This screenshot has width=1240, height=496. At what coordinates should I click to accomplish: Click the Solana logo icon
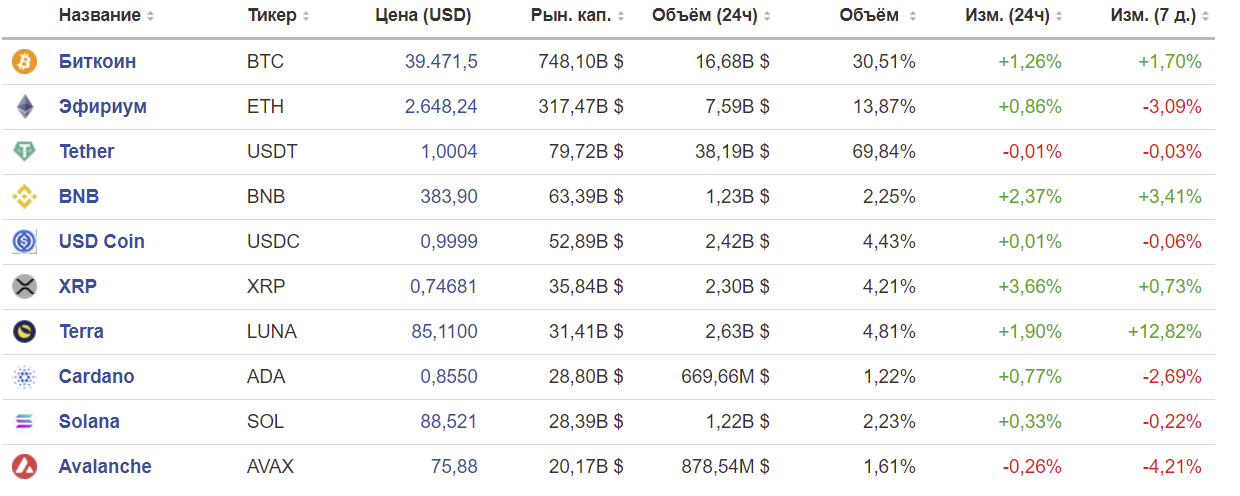(x=24, y=422)
